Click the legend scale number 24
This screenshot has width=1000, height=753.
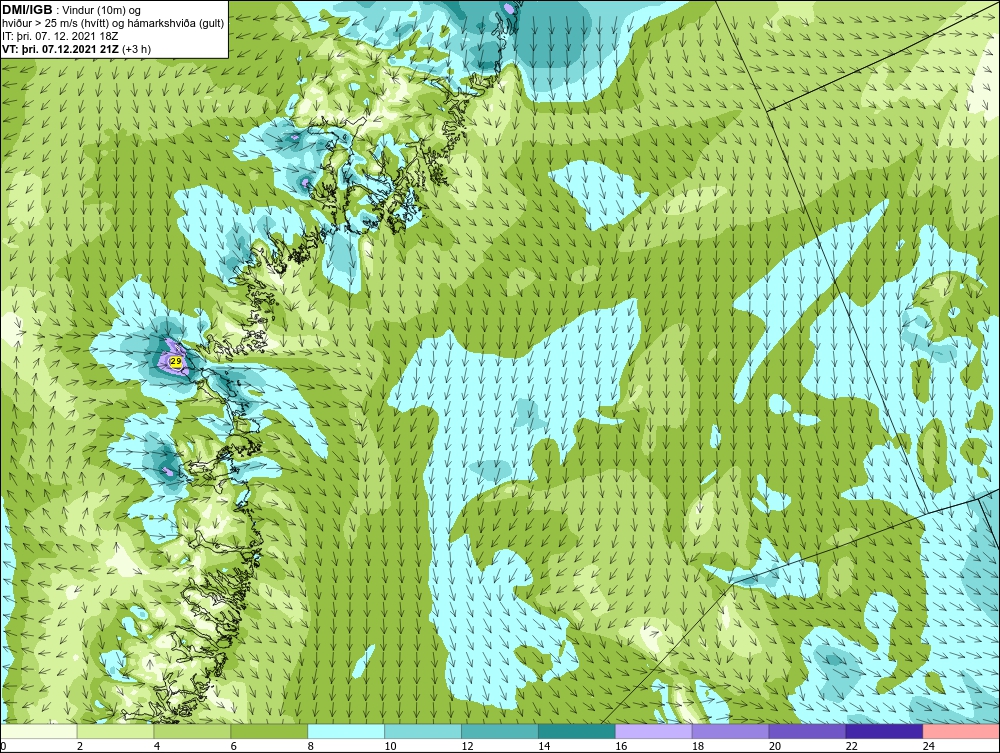pos(929,746)
